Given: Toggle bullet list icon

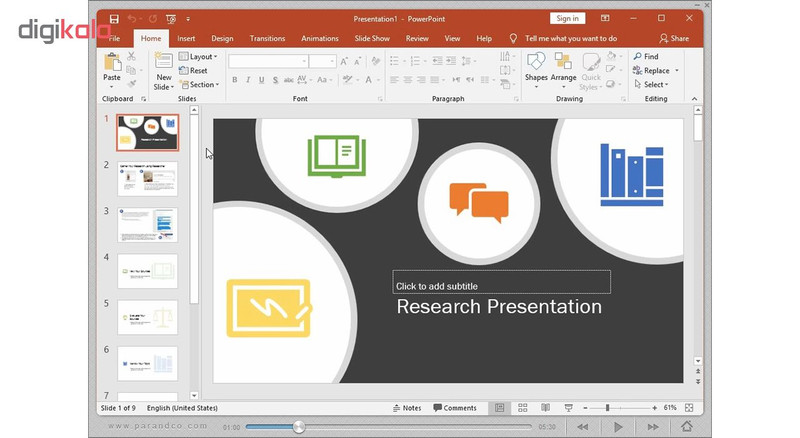Looking at the screenshot, I should (x=394, y=61).
